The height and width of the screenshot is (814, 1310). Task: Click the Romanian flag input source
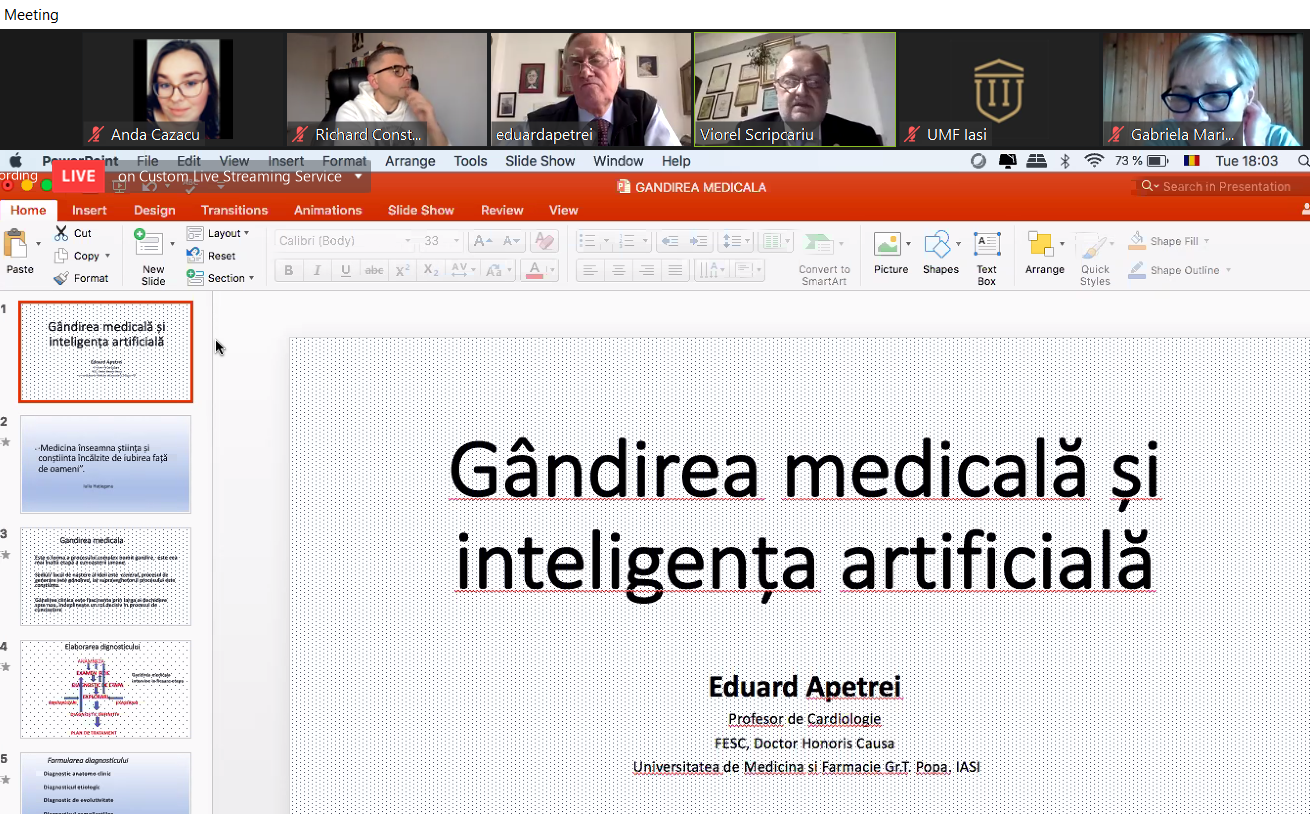(x=1191, y=161)
